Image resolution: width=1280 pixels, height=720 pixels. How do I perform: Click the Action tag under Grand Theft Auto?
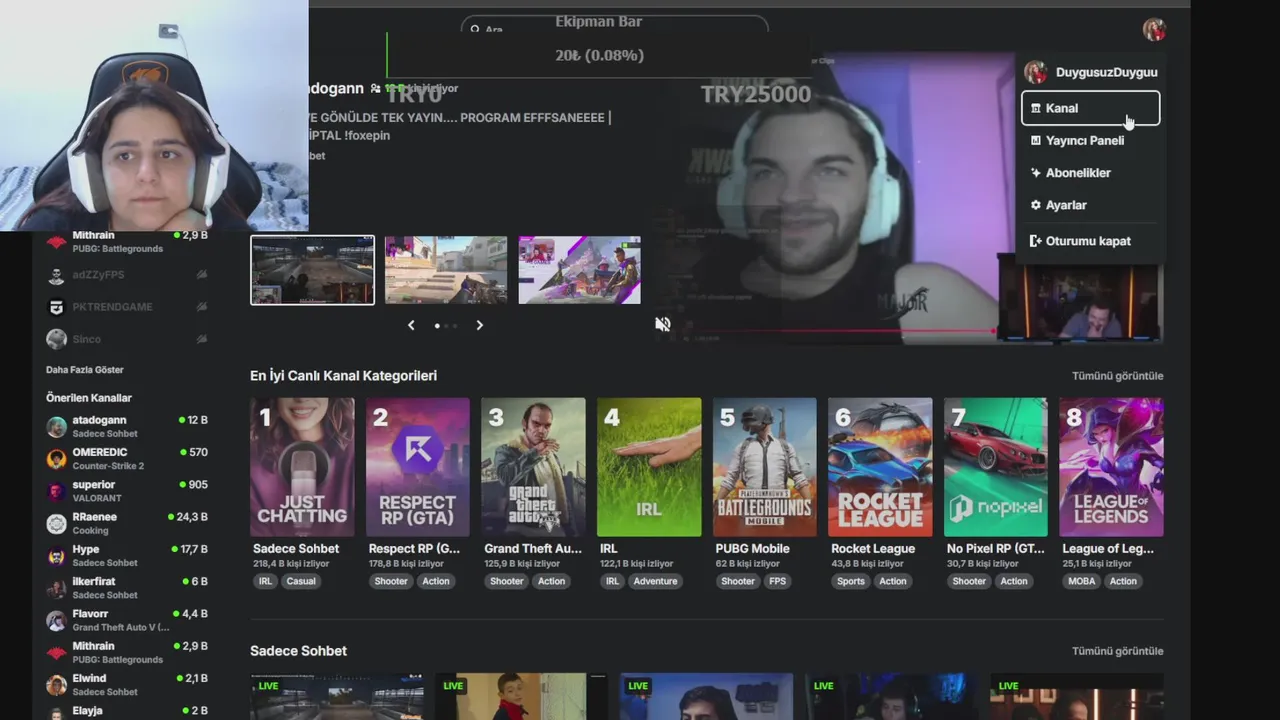tap(551, 581)
